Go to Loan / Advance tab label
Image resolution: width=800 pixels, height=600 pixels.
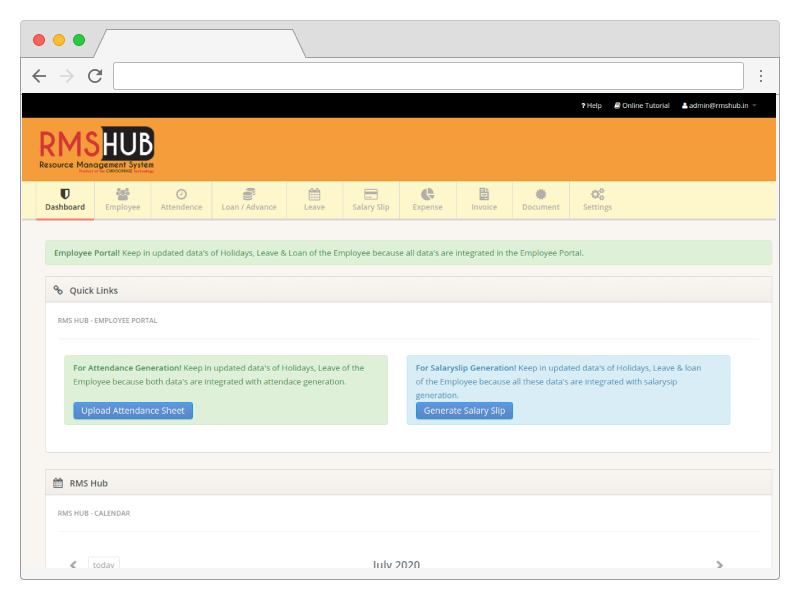point(249,207)
